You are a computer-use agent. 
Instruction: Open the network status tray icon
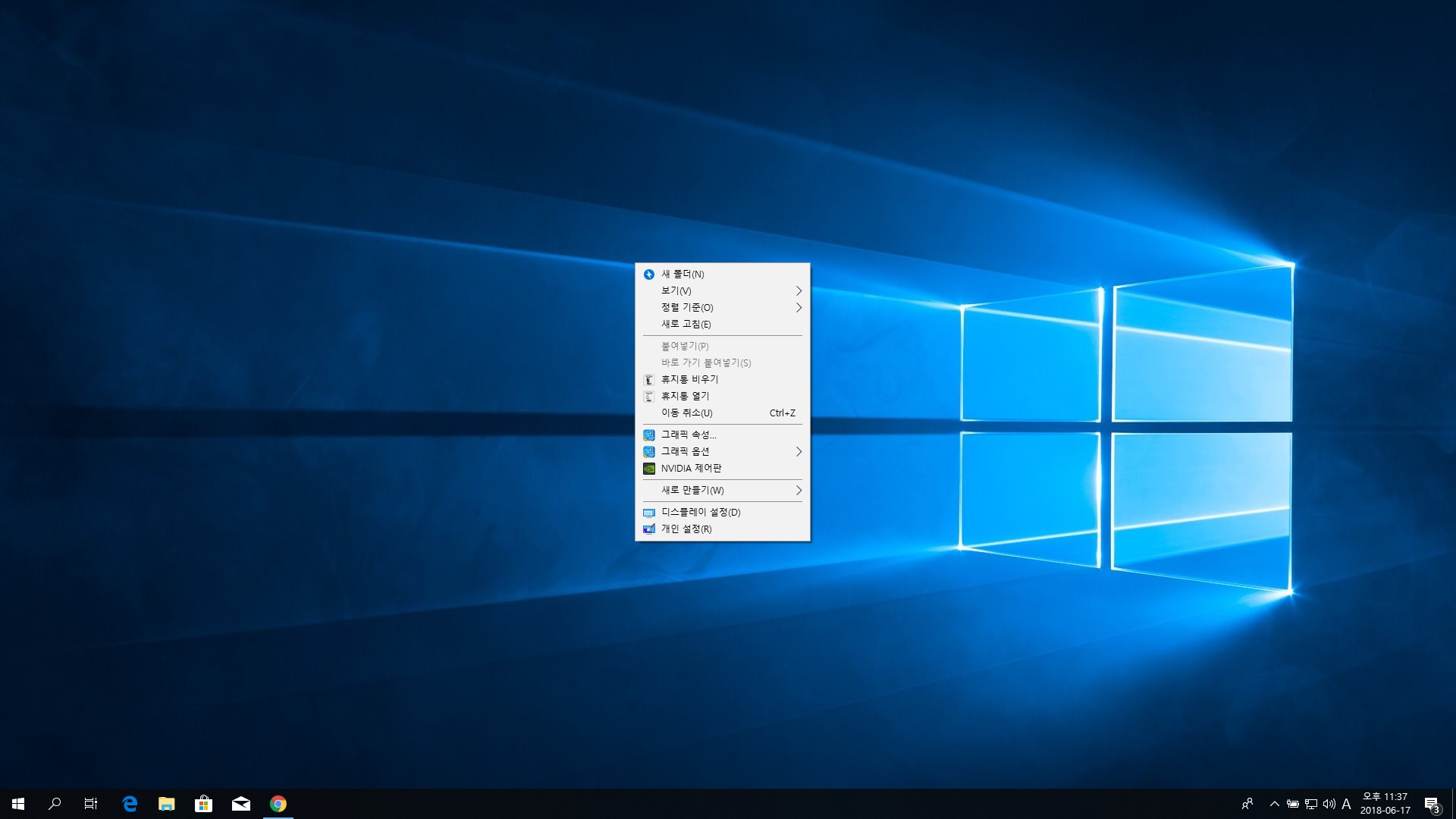click(1311, 804)
